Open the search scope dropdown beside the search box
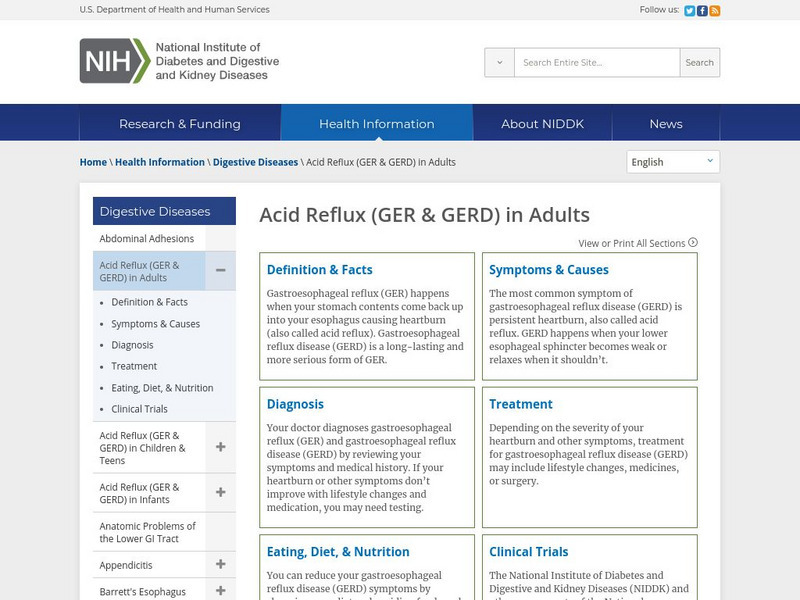Image resolution: width=800 pixels, height=600 pixels. point(497,62)
